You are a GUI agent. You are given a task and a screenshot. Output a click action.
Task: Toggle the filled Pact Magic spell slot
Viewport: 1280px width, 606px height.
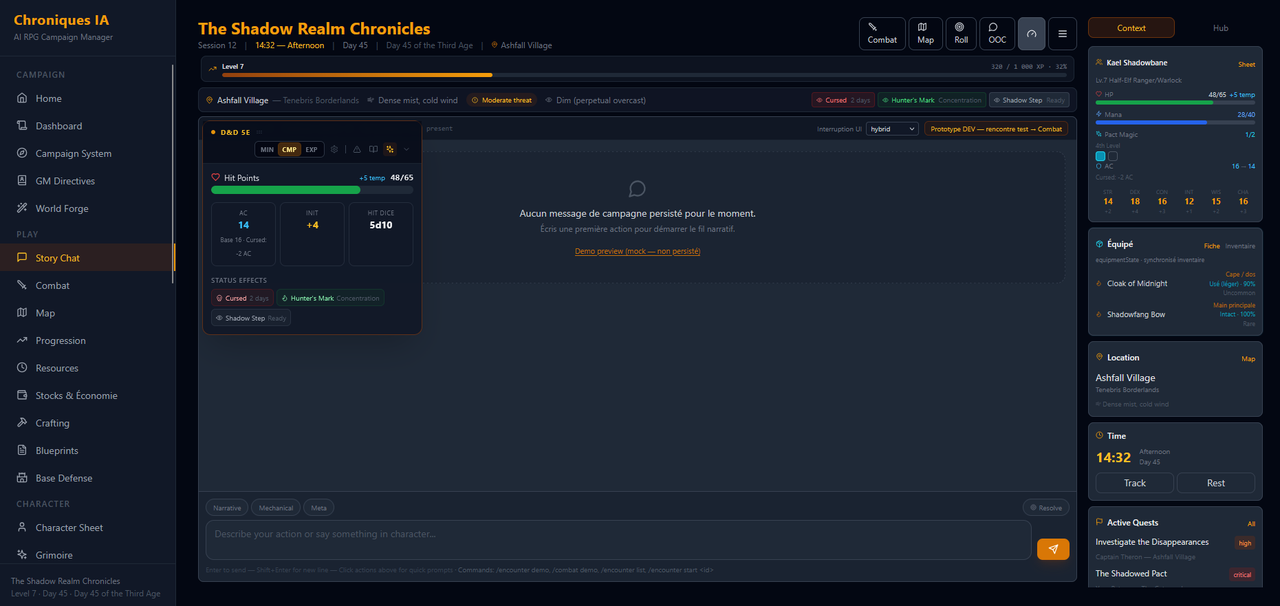(1101, 156)
